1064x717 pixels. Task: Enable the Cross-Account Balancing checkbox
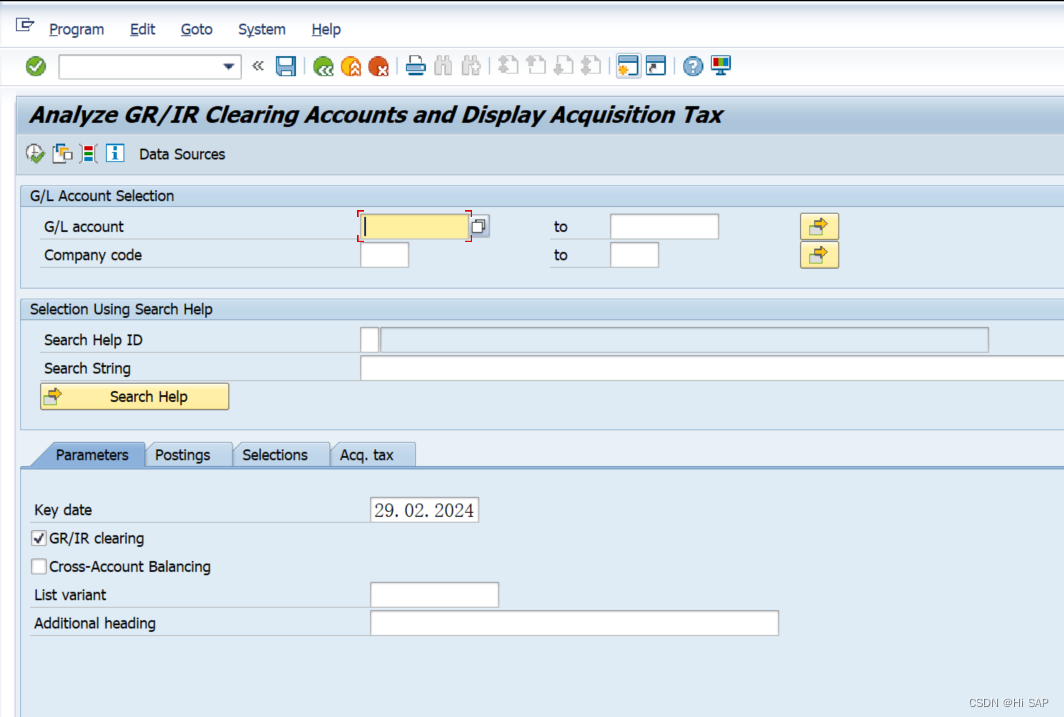click(x=38, y=566)
